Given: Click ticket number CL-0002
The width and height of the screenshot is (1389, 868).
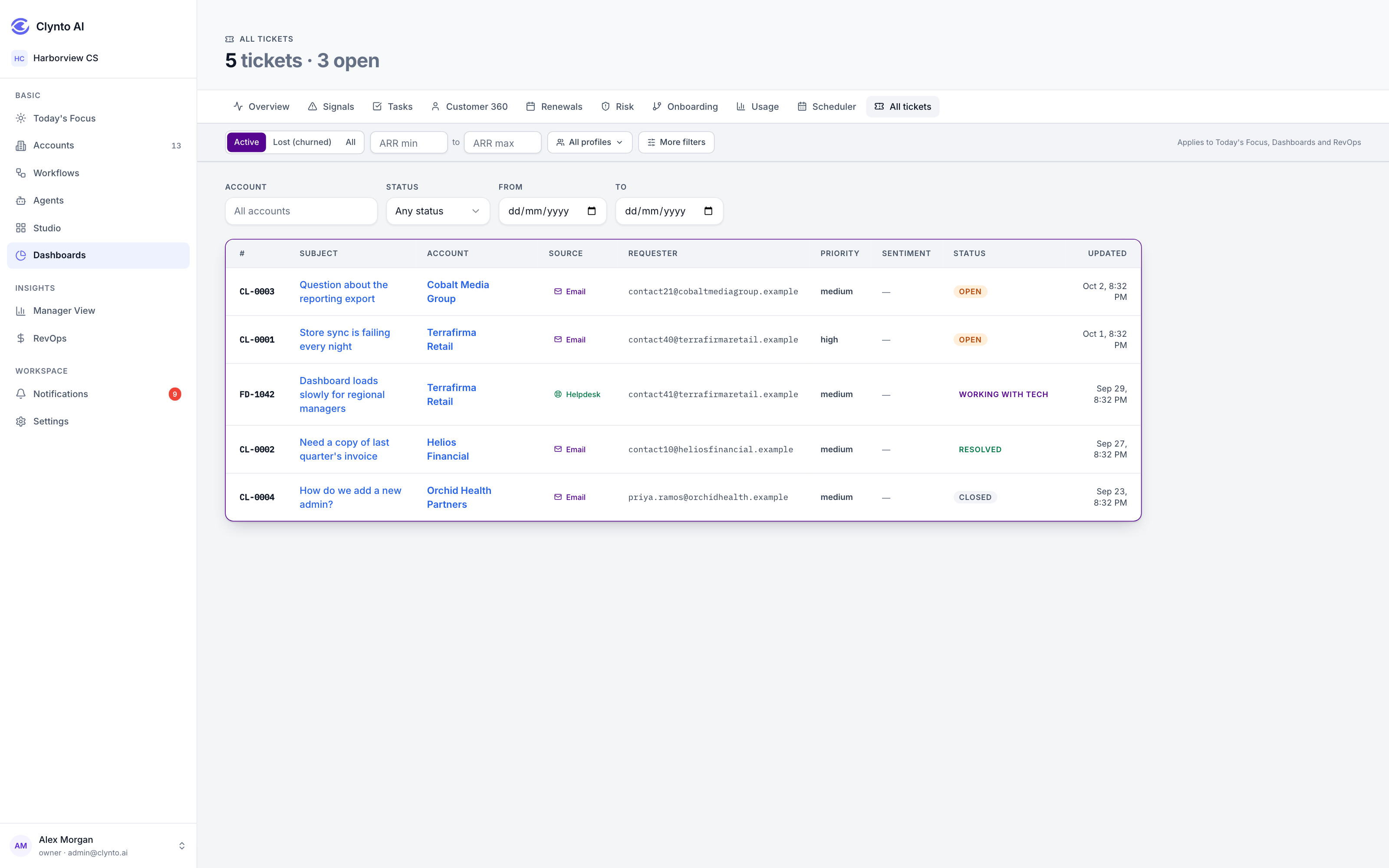Looking at the screenshot, I should (x=257, y=450).
